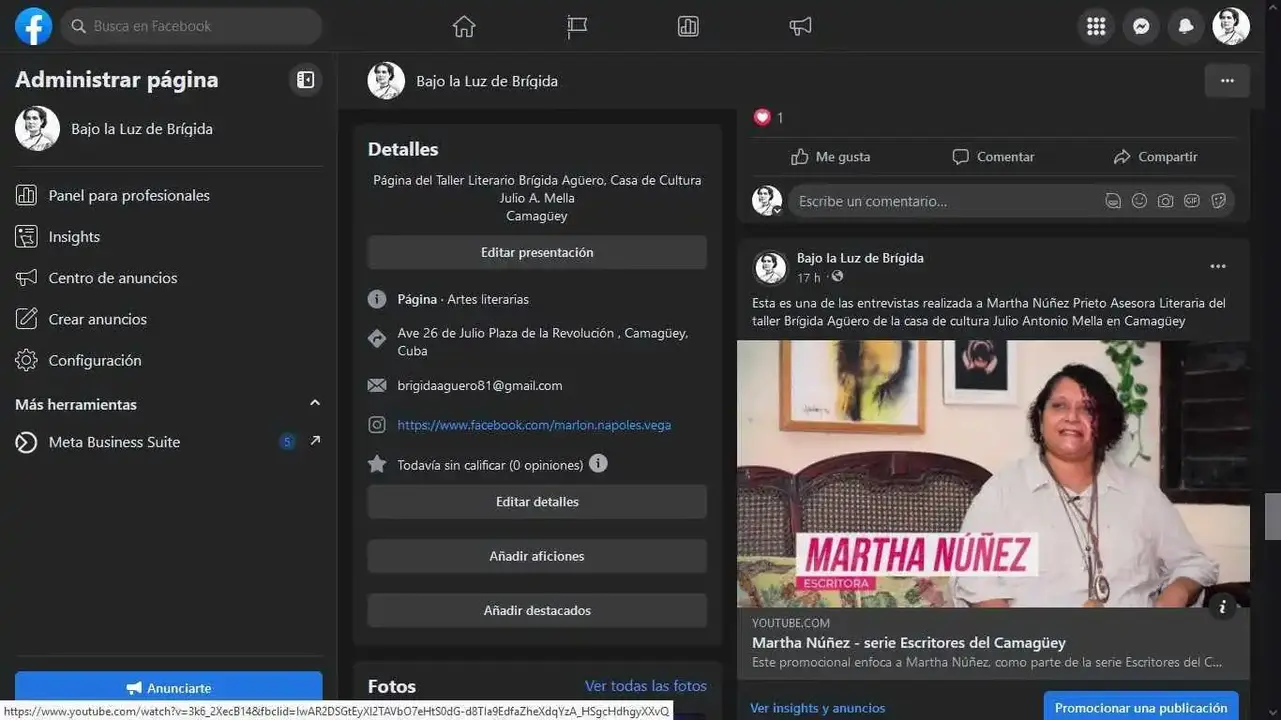Click Editar detalles button
The image size is (1281, 720).
point(537,501)
